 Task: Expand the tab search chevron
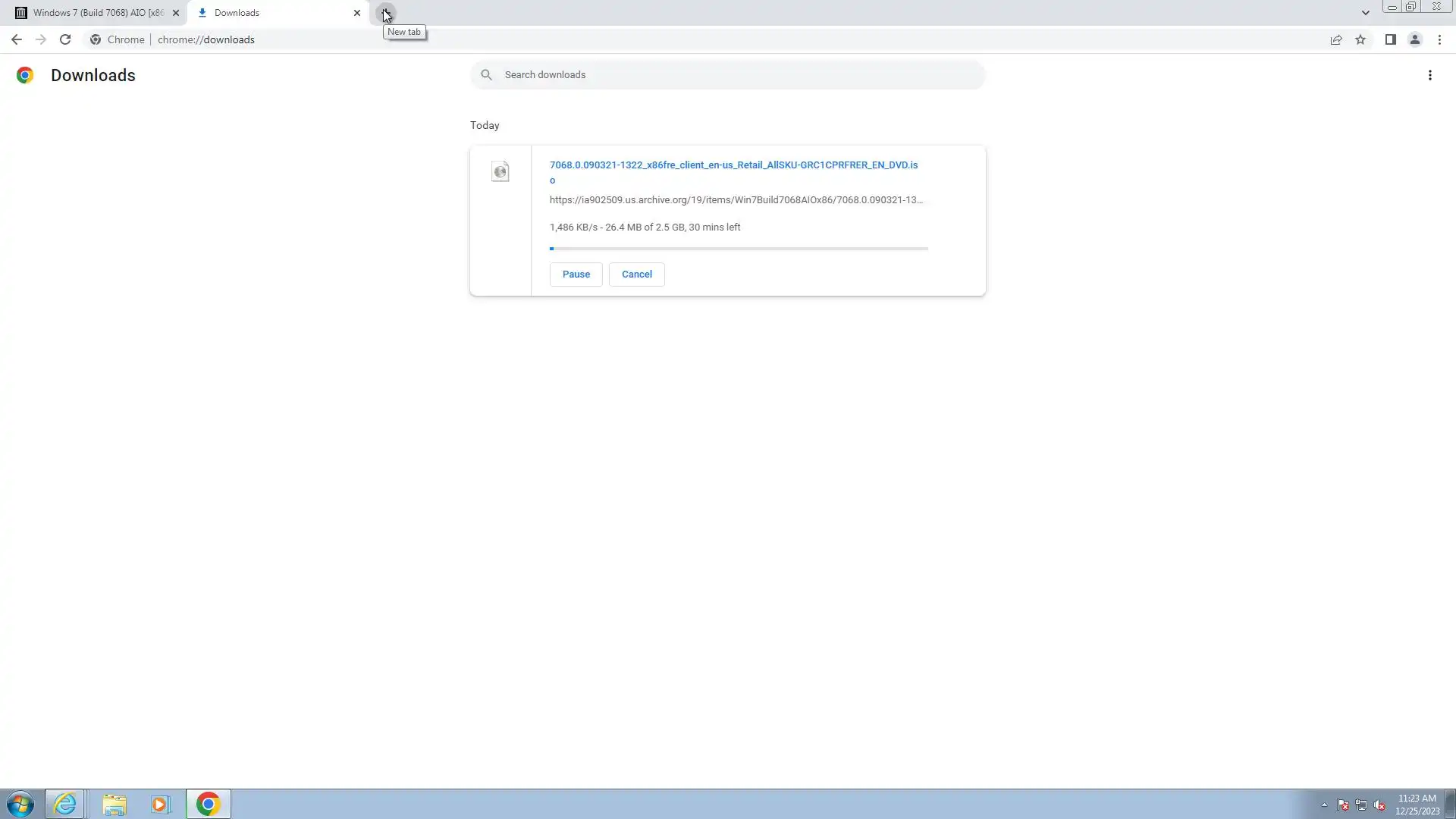point(1365,13)
